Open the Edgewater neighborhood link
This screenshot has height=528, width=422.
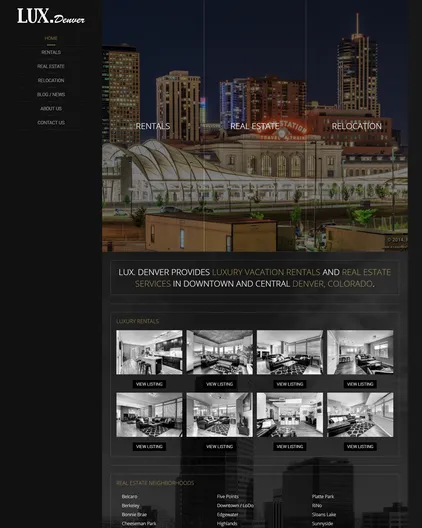click(x=227, y=515)
